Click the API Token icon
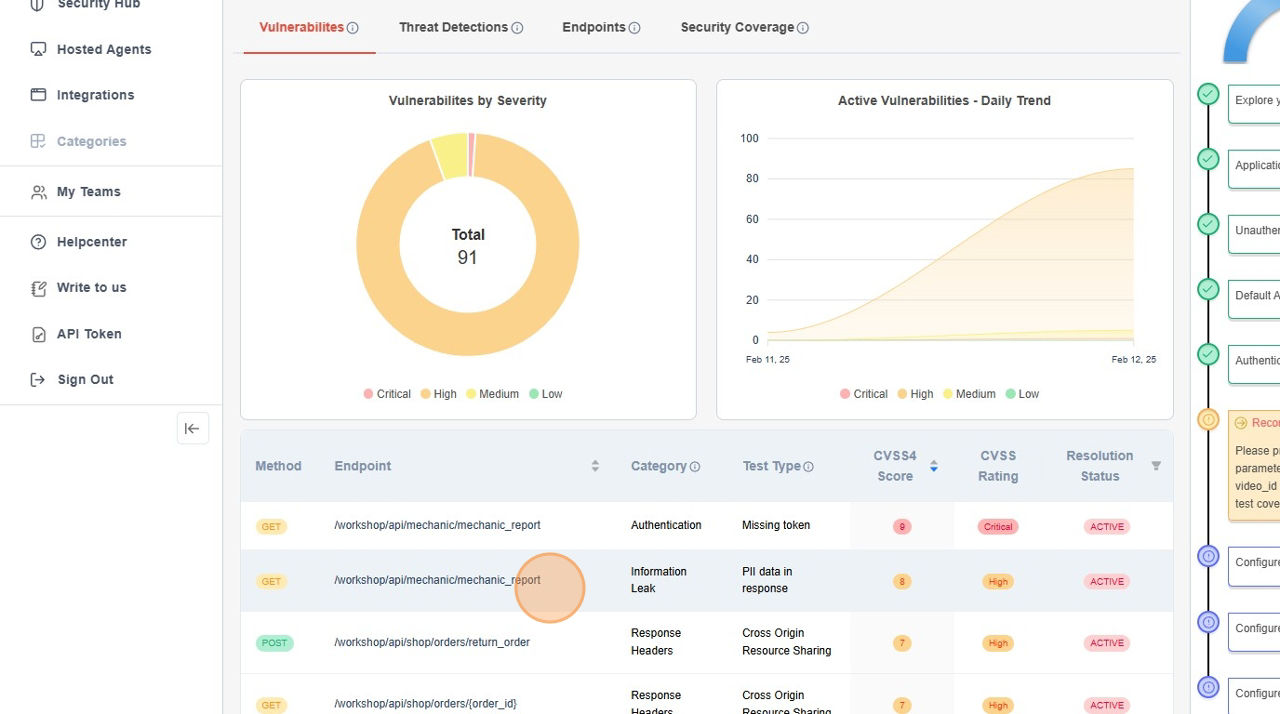1280x714 pixels. click(x=38, y=334)
